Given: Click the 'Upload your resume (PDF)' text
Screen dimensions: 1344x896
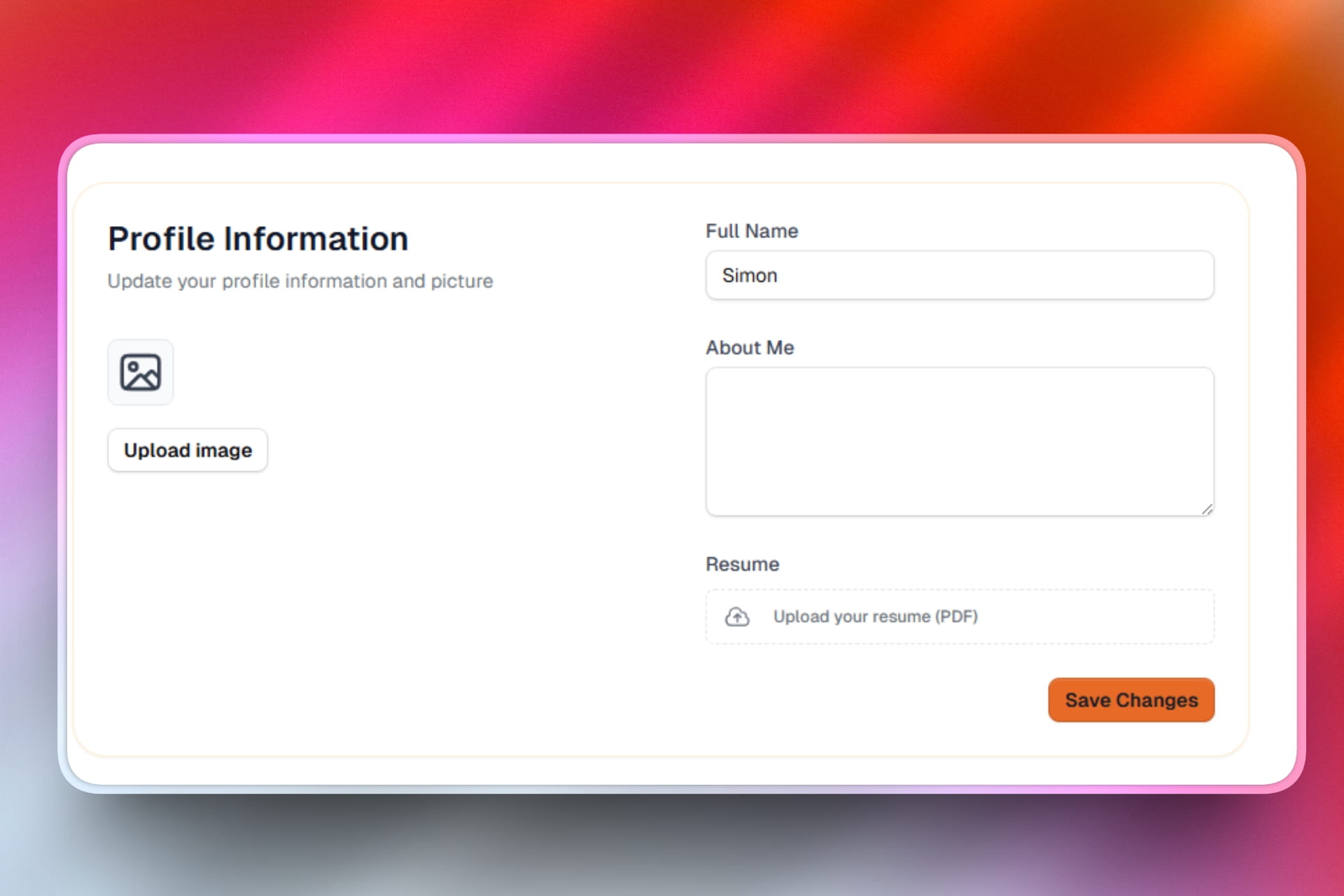Looking at the screenshot, I should pyautogui.click(x=875, y=617).
